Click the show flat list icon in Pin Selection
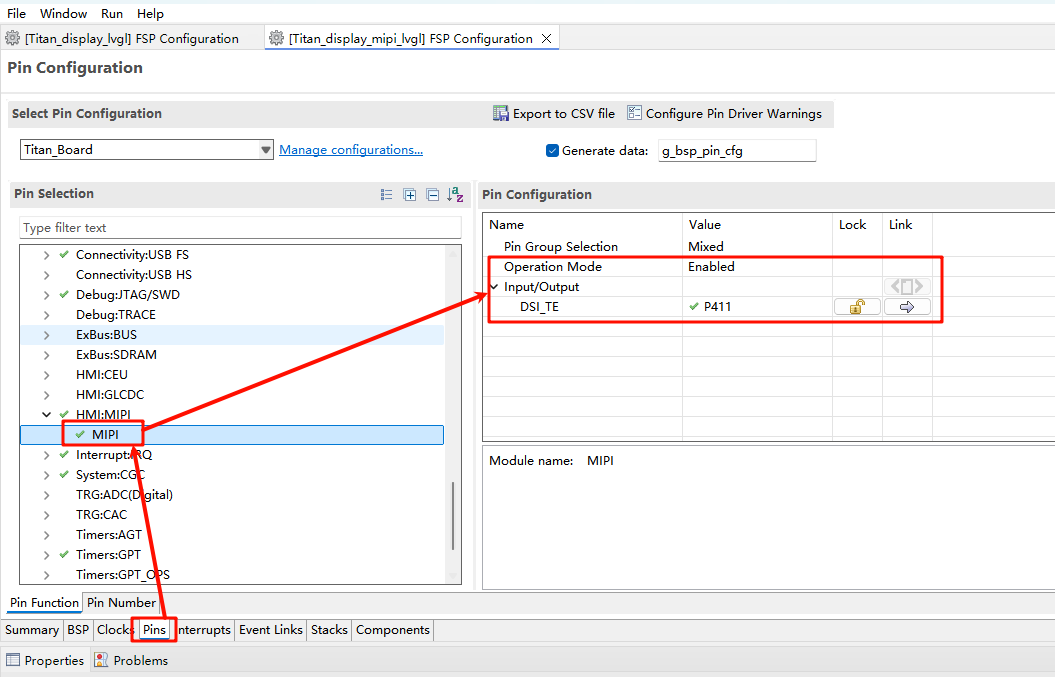 (x=387, y=195)
